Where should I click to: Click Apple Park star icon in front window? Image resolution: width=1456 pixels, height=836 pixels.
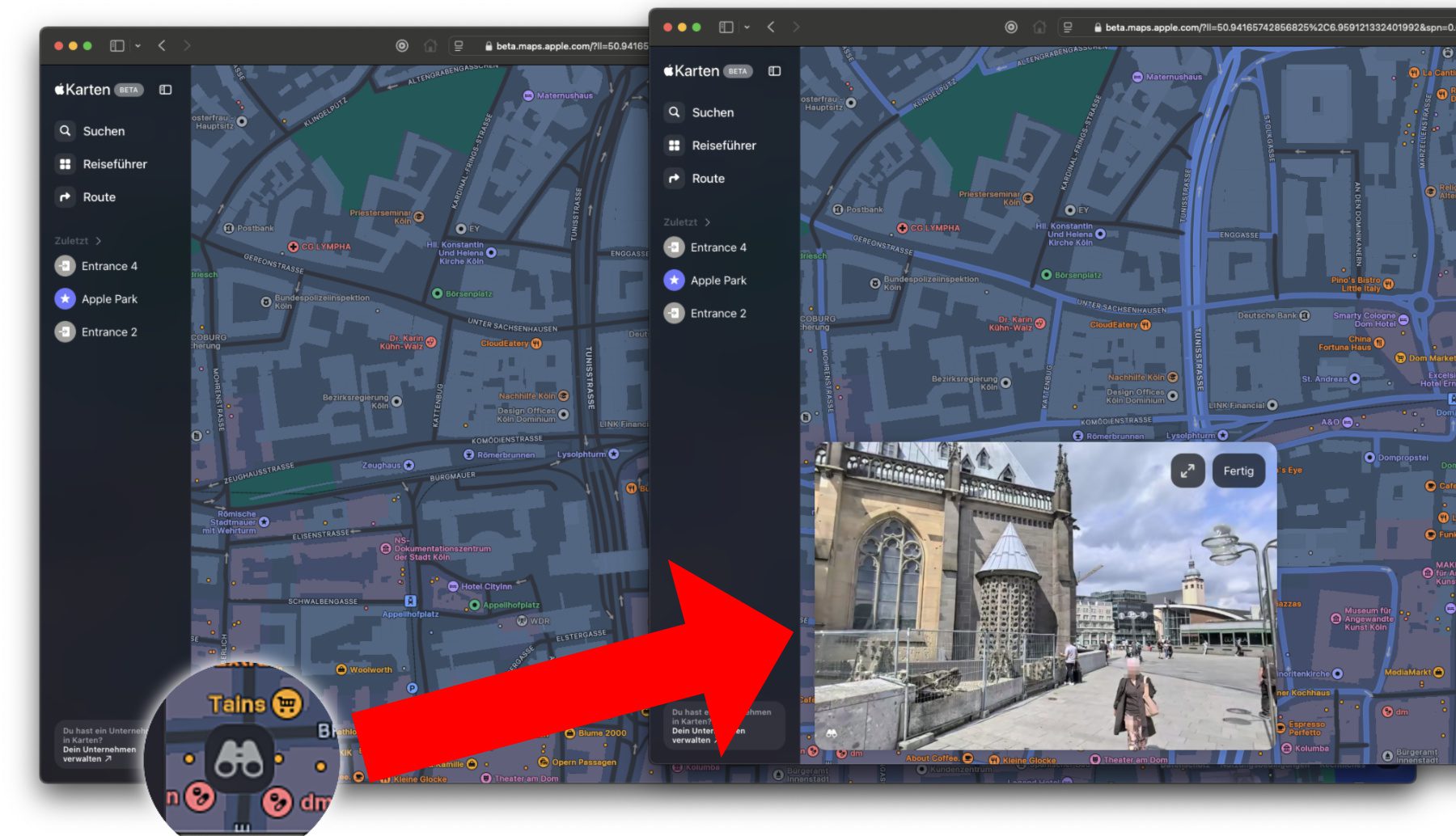[x=674, y=281]
